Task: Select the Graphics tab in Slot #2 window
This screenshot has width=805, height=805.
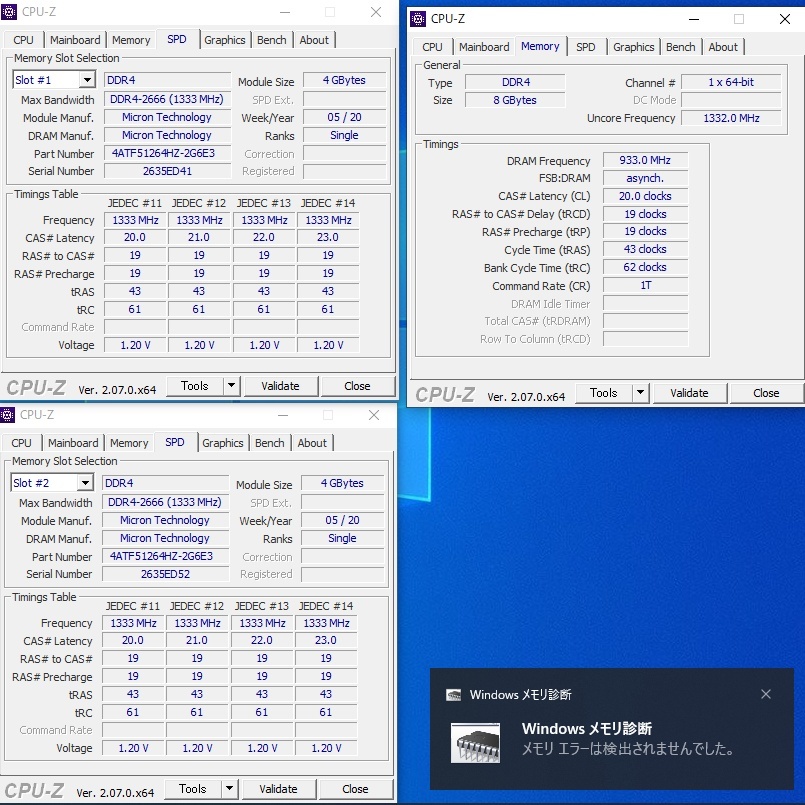Action: pos(222,443)
